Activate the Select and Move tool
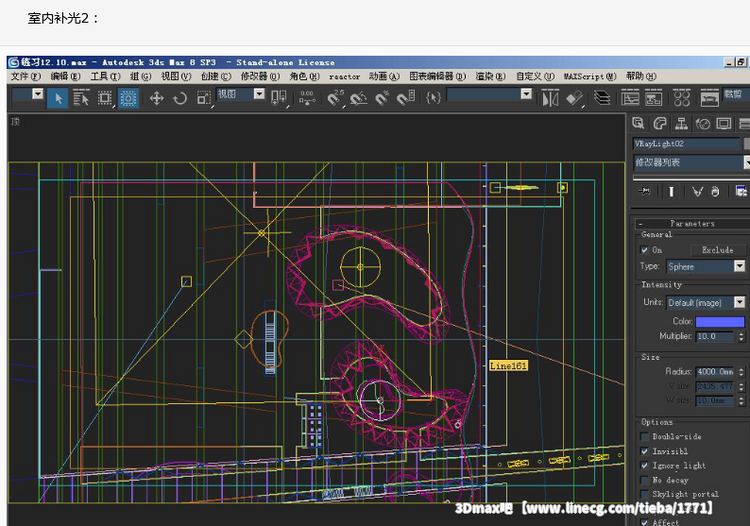The height and width of the screenshot is (526, 750). pos(156,99)
